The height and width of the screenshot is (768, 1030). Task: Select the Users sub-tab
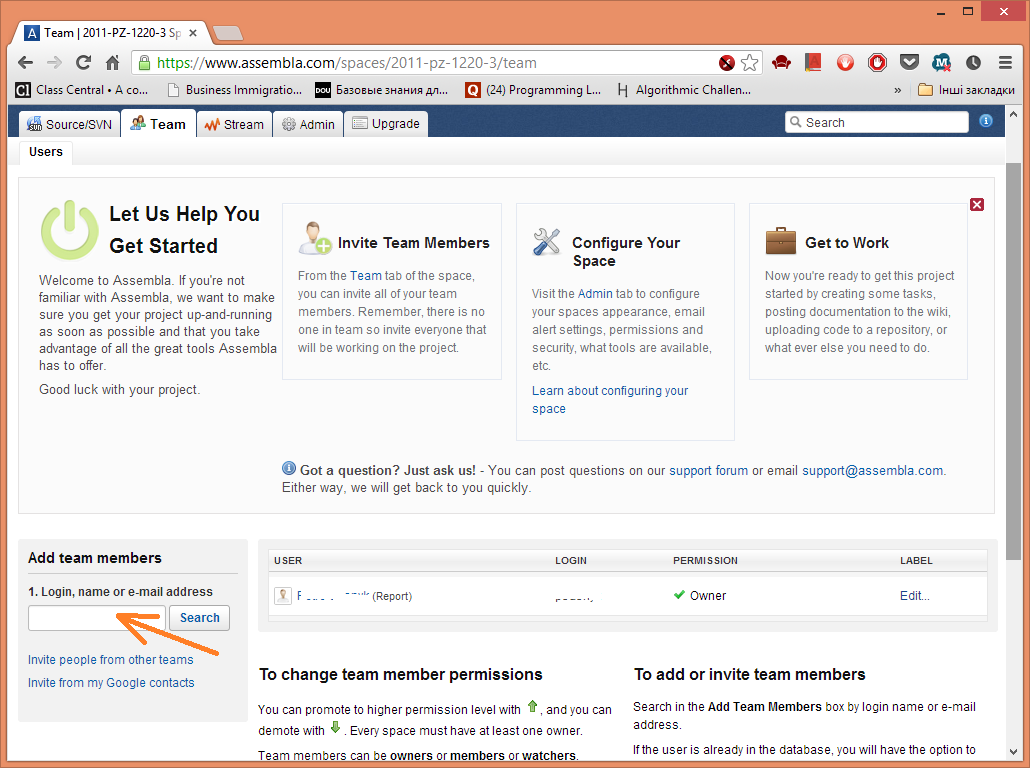point(46,152)
